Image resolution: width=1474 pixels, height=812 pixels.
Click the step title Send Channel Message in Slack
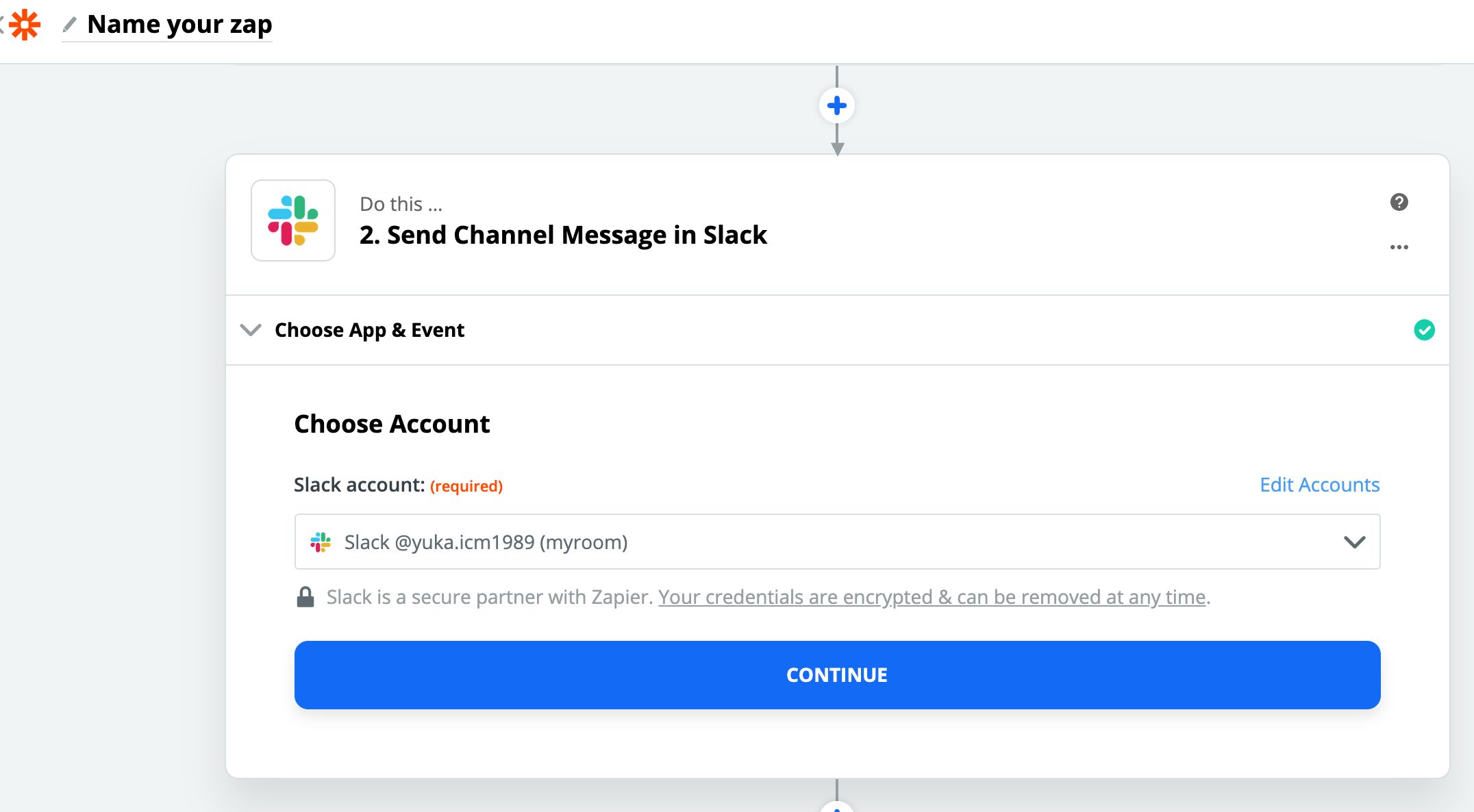(563, 235)
